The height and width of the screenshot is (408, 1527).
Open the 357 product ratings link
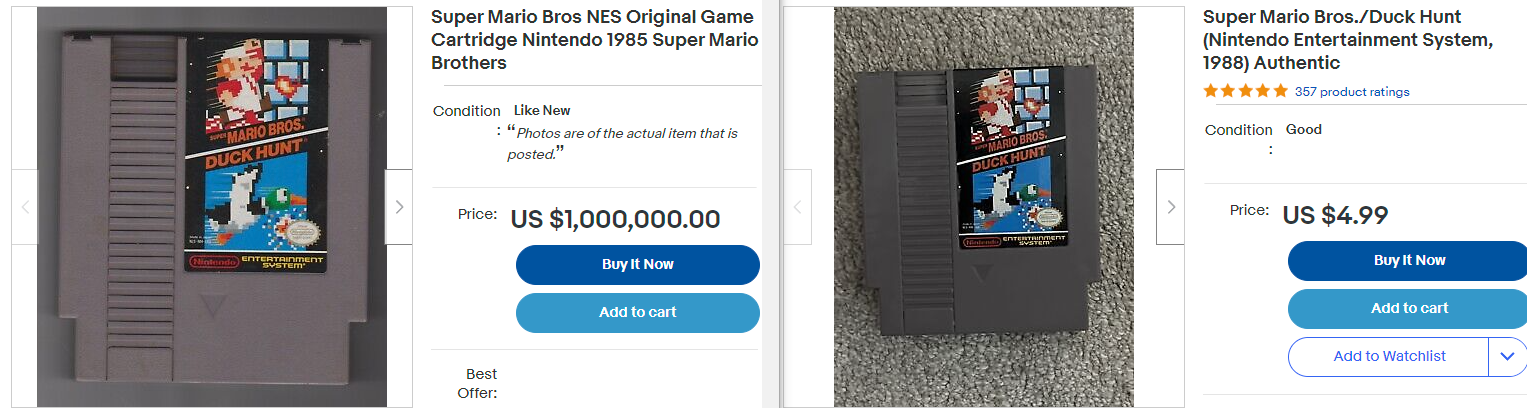coord(1351,92)
